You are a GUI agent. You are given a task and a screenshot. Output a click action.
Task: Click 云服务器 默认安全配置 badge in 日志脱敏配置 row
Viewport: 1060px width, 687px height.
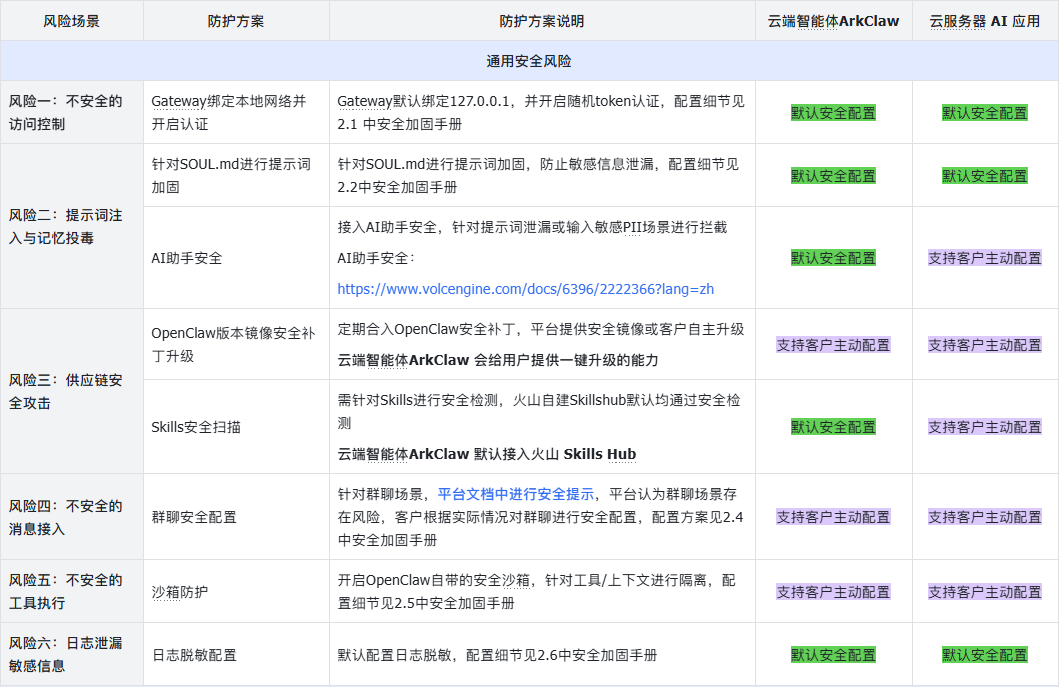pos(985,655)
